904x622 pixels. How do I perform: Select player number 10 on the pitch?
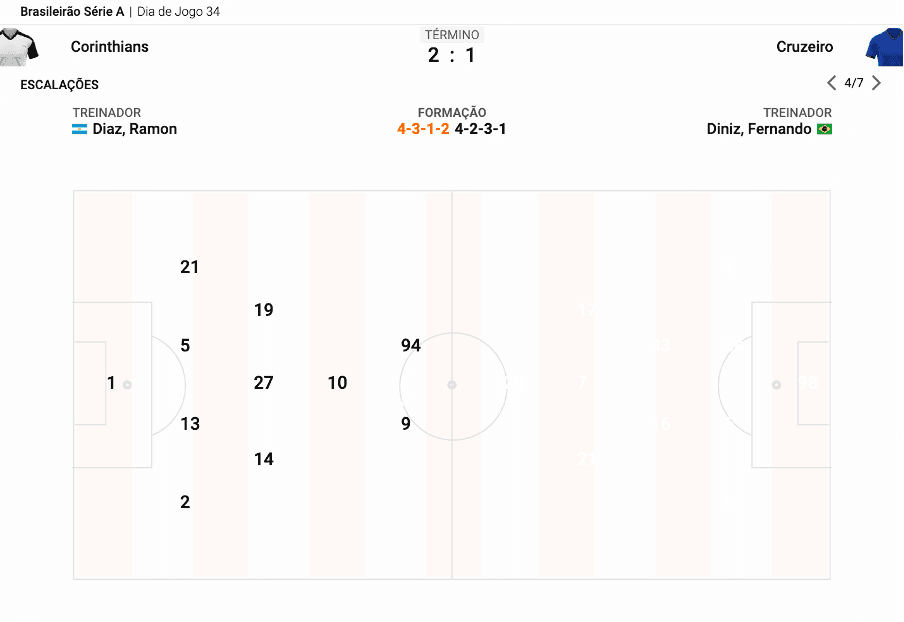(x=337, y=383)
